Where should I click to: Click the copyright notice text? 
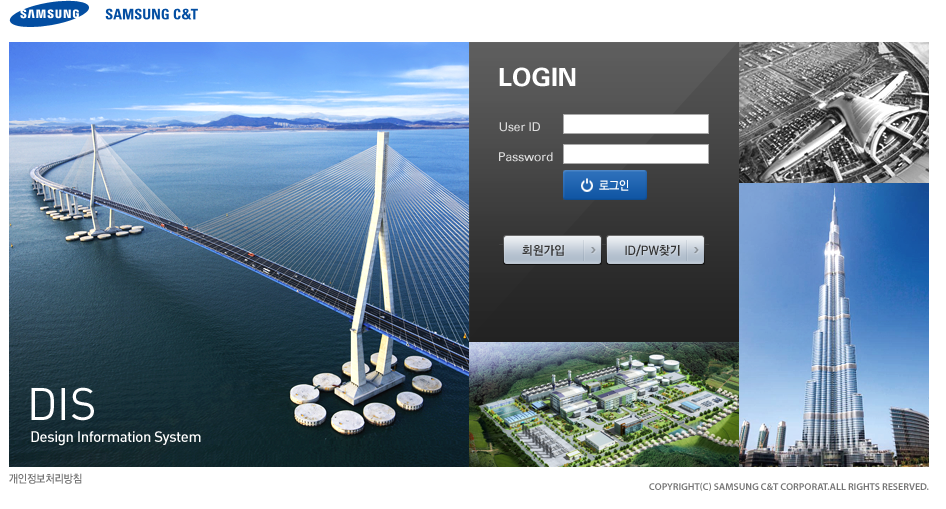click(789, 487)
